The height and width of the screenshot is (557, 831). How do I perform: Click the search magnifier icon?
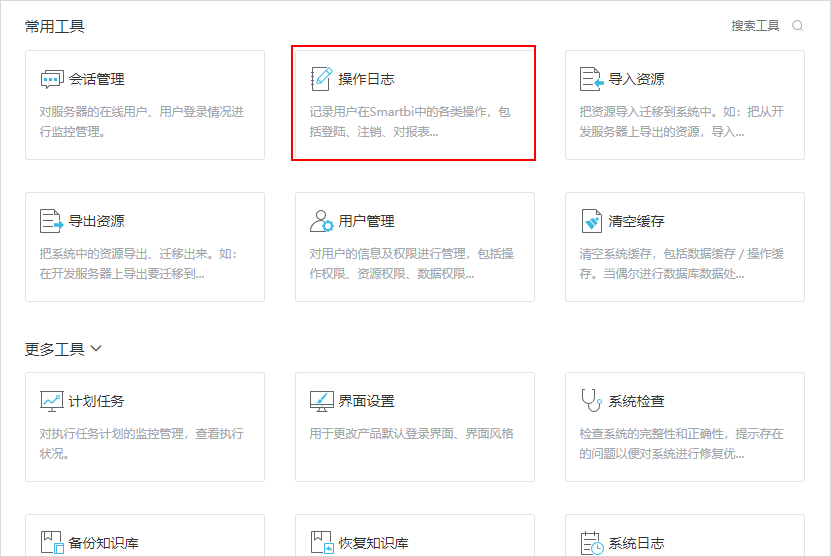(797, 25)
